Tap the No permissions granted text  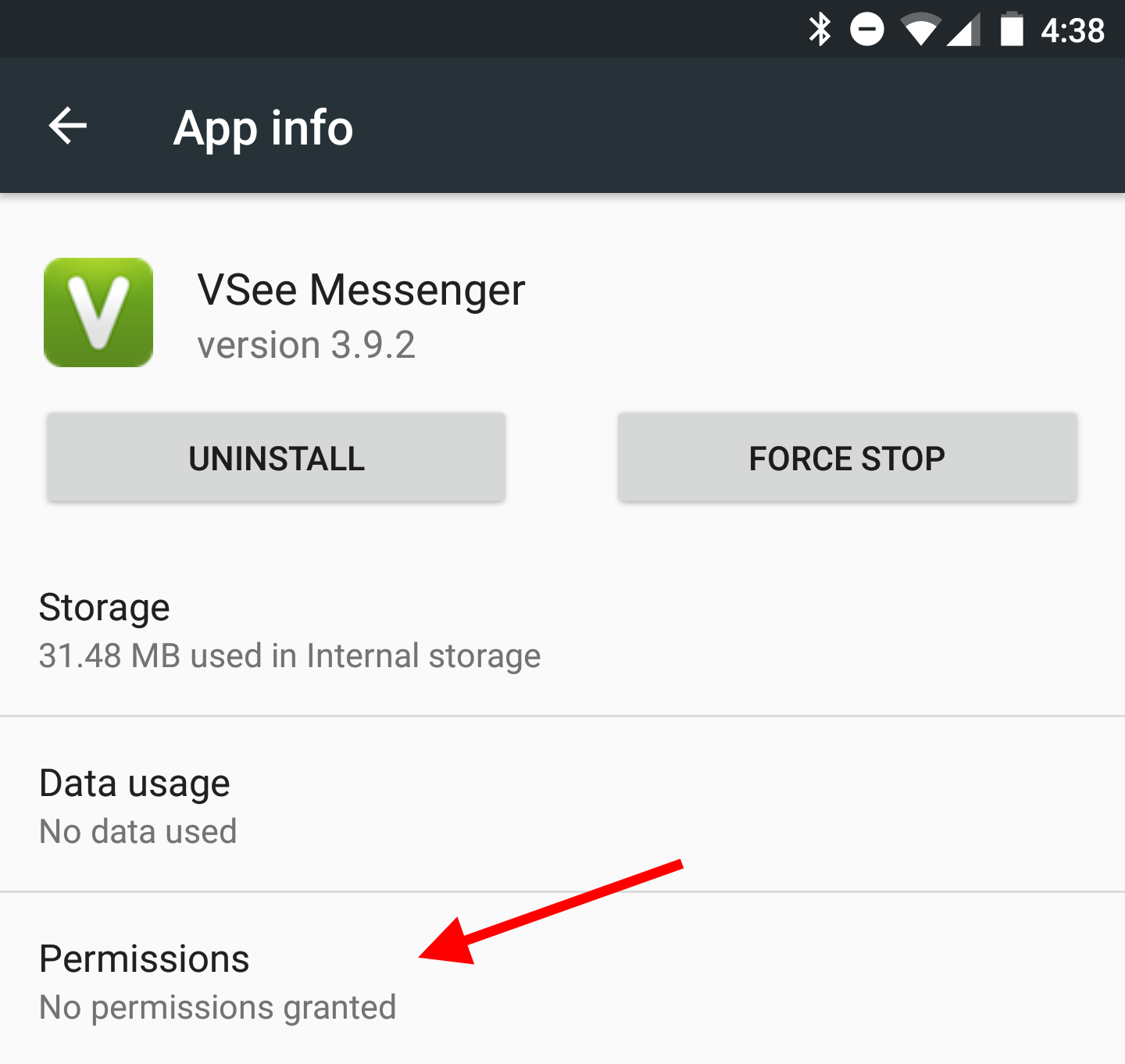pos(218,1008)
